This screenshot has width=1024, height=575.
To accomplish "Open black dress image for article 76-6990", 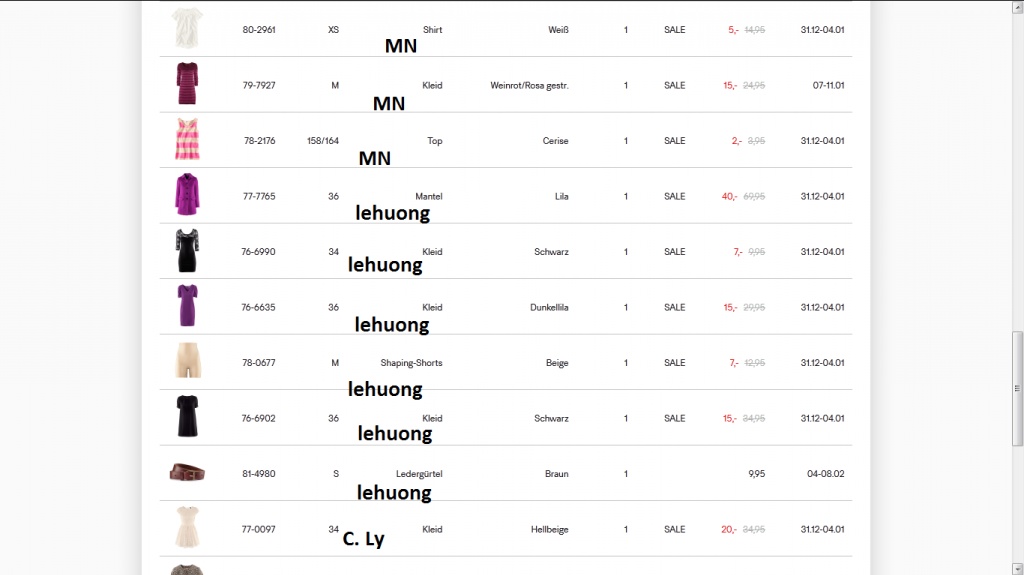I will tap(187, 251).
